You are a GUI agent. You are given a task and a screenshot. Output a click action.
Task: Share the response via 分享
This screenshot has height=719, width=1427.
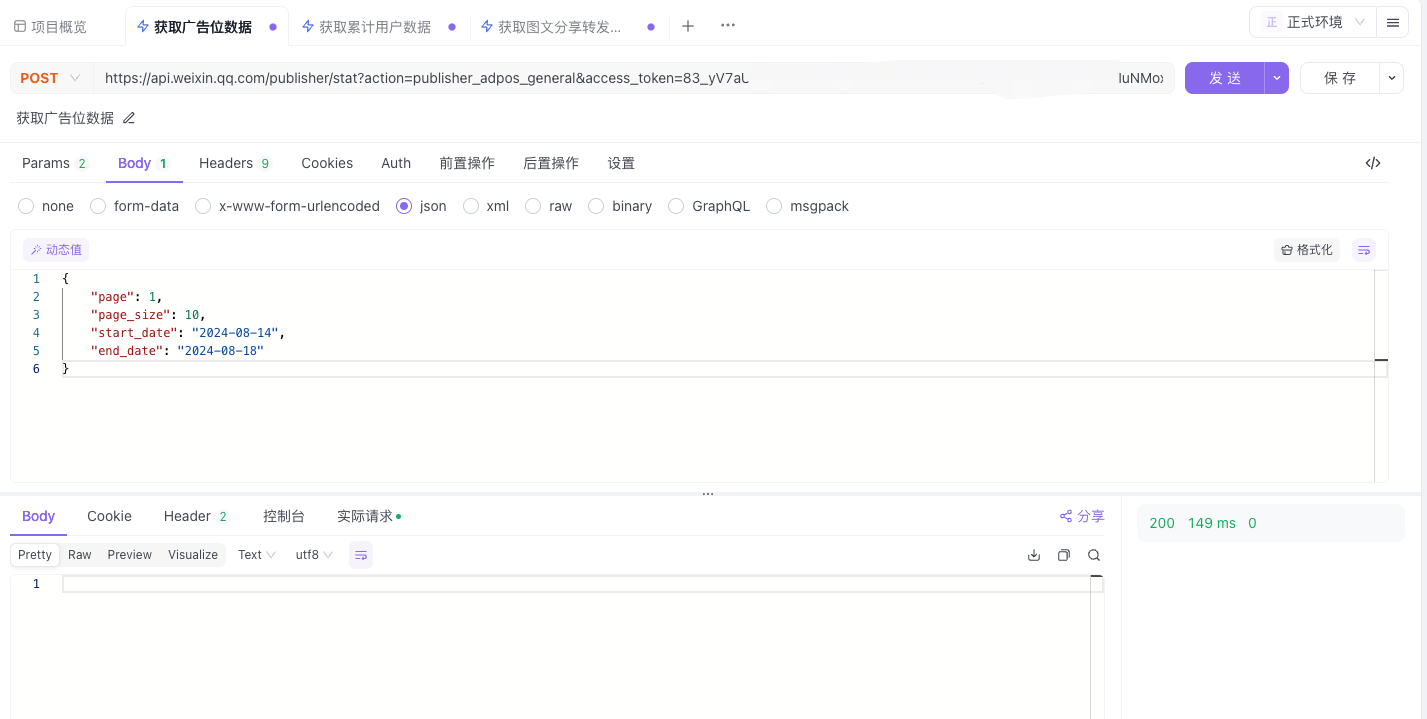tap(1082, 516)
